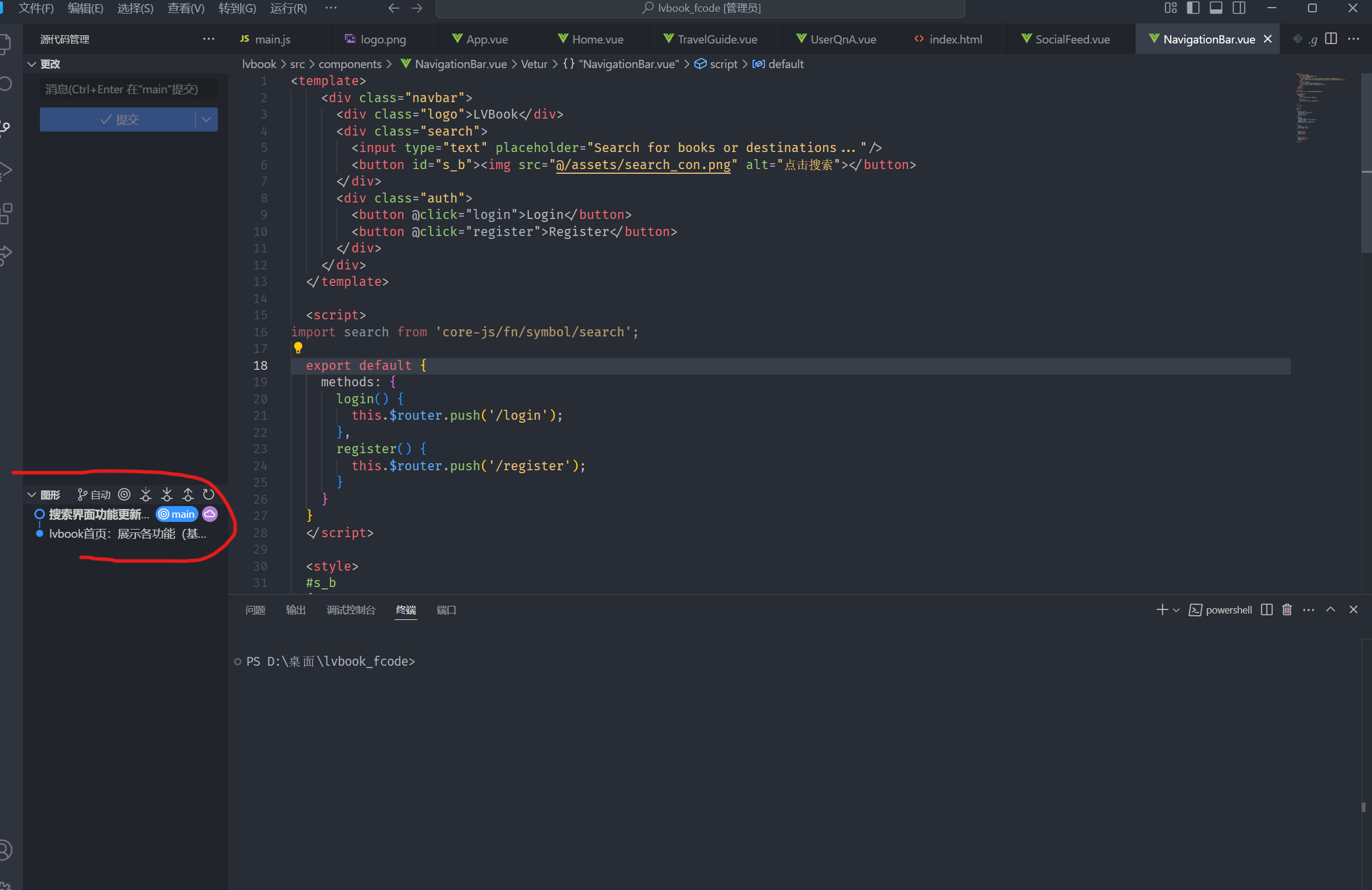1372x890 pixels.
Task: Open the new terminal launch profile dropdown
Action: click(x=1176, y=610)
